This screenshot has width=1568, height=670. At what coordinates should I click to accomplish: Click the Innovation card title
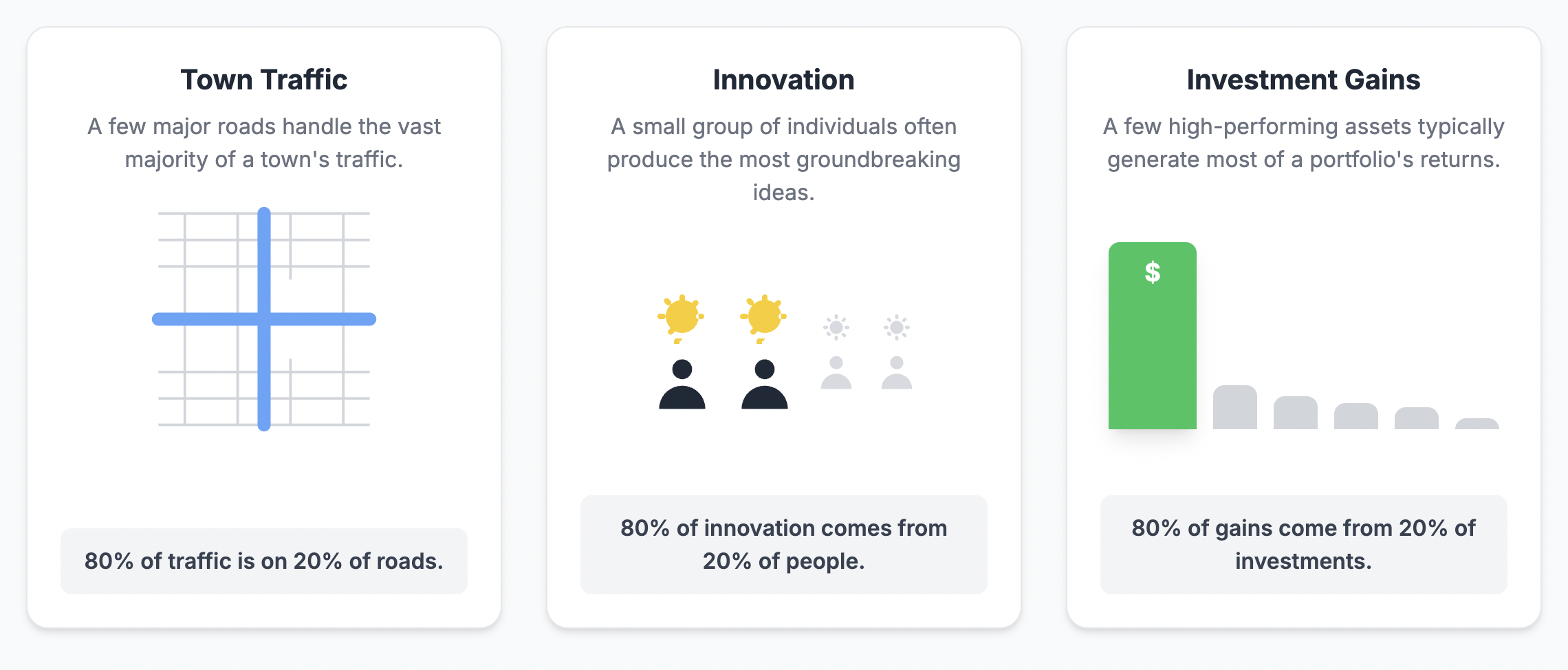click(784, 80)
